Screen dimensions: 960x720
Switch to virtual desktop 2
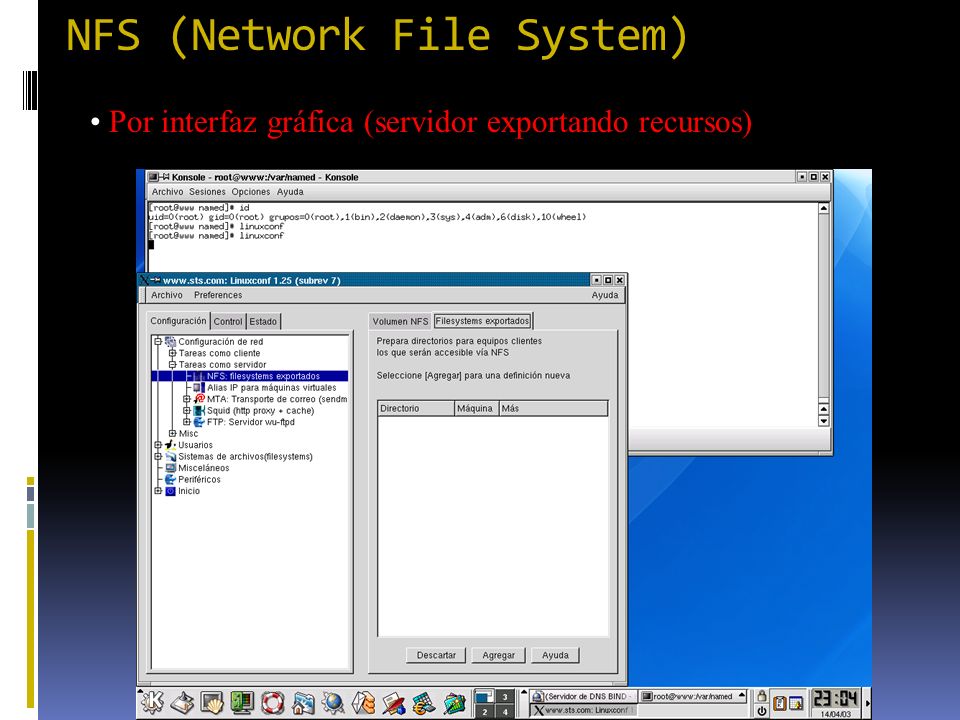tap(484, 711)
